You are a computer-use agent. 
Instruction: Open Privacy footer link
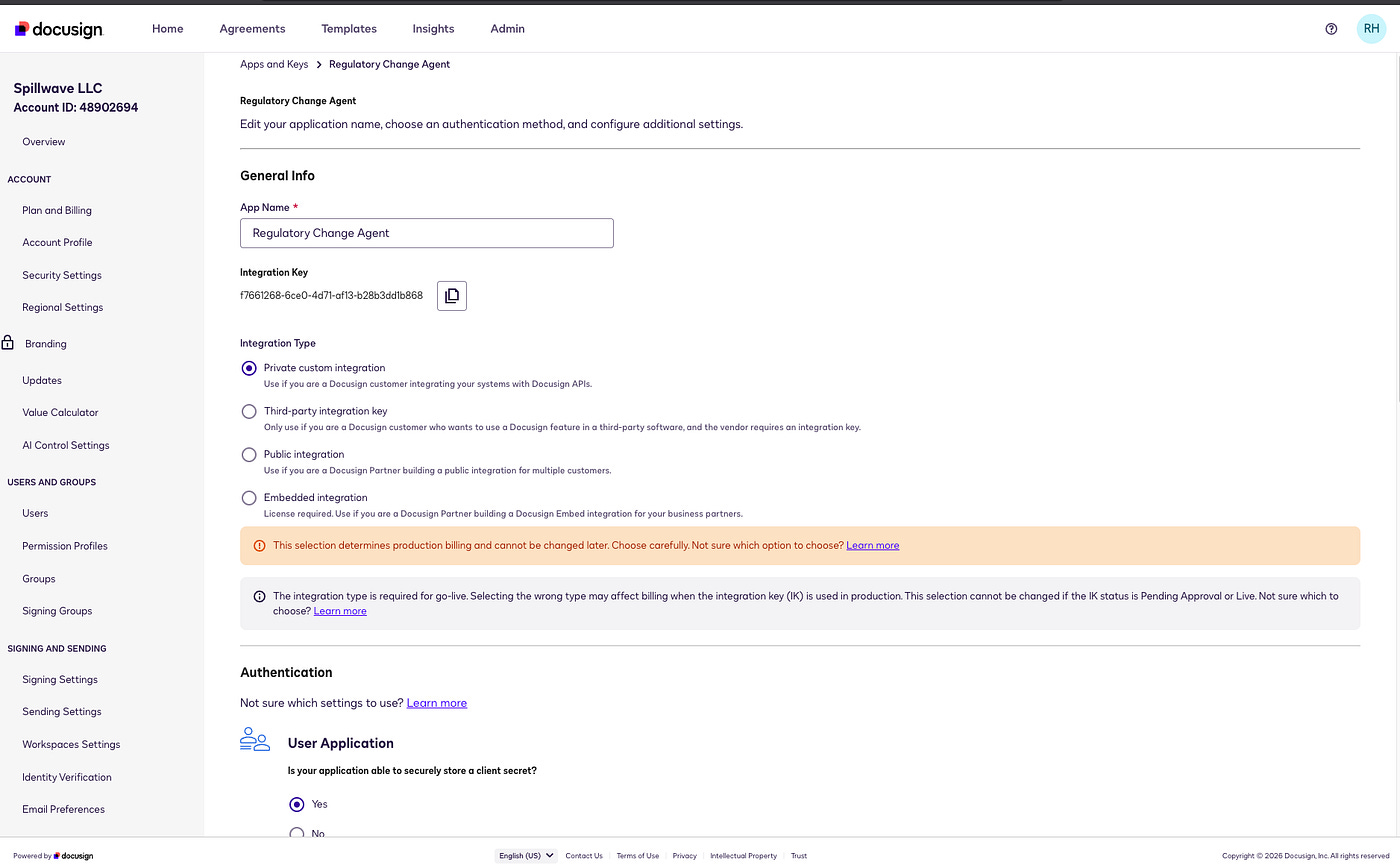(685, 856)
